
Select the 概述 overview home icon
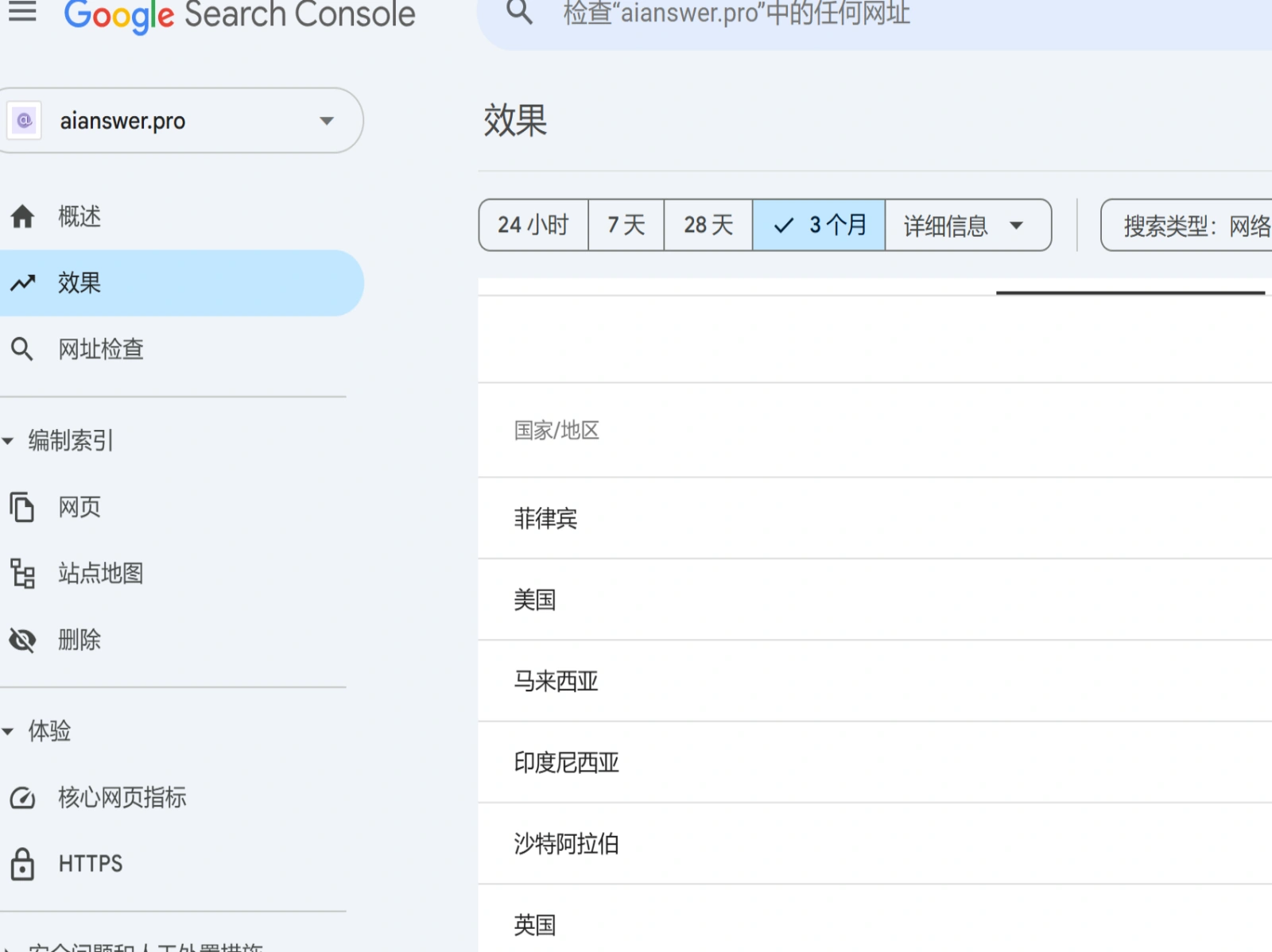pyautogui.click(x=23, y=216)
